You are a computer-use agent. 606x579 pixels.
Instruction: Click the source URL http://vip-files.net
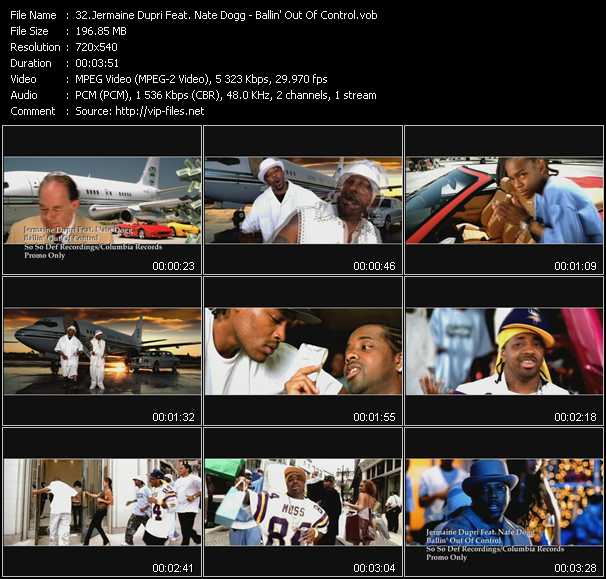160,111
